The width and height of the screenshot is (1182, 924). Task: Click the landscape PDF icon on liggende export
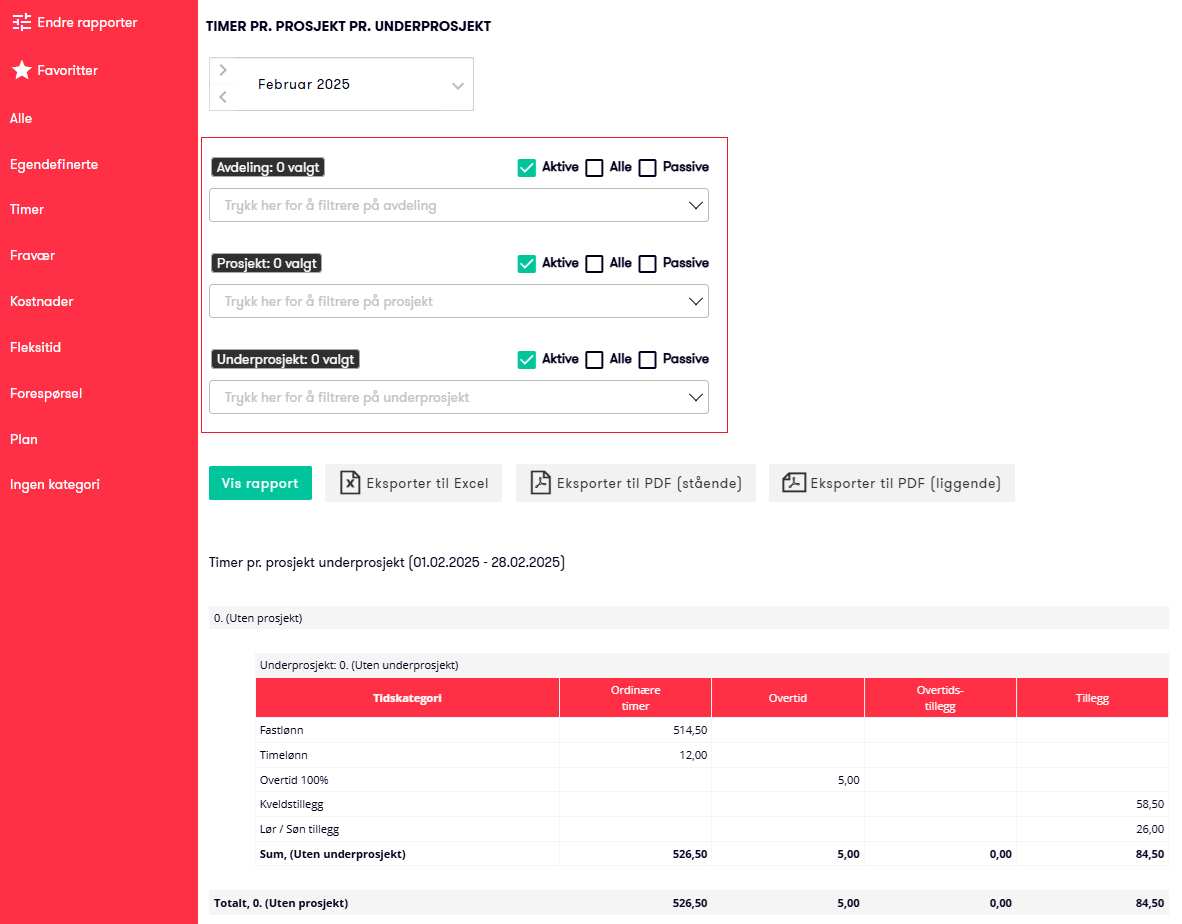(x=794, y=482)
